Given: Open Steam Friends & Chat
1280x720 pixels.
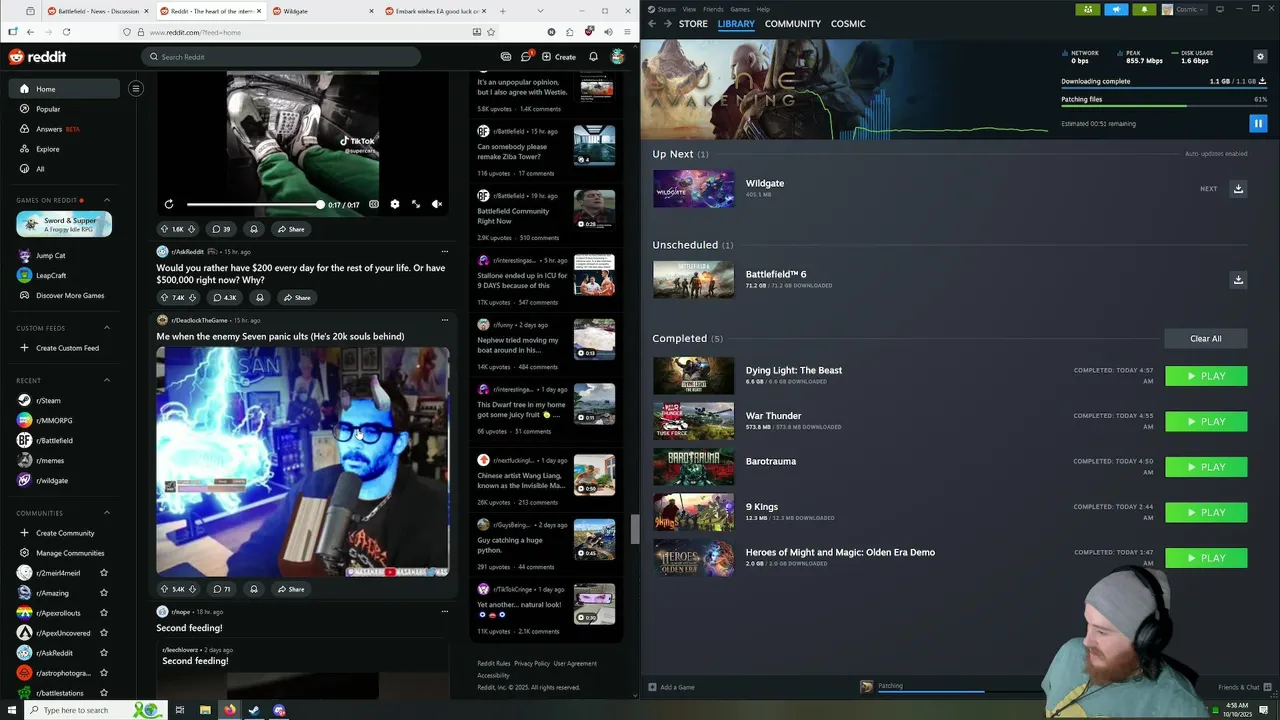Looking at the screenshot, I should point(1244,687).
